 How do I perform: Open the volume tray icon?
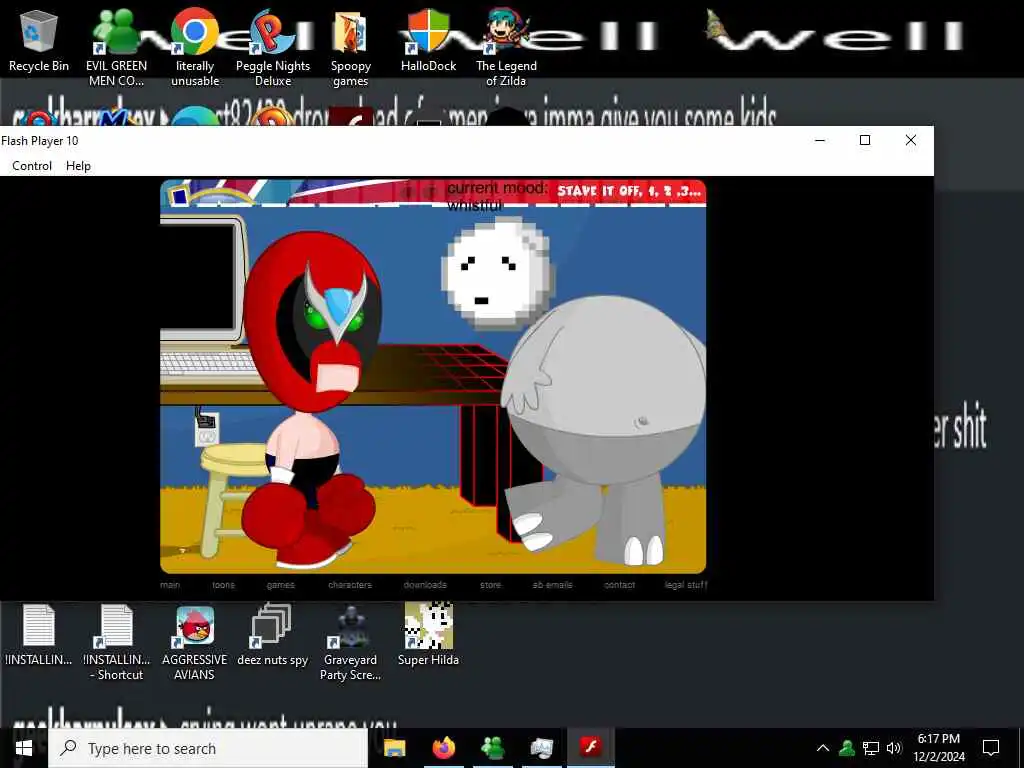click(x=894, y=748)
